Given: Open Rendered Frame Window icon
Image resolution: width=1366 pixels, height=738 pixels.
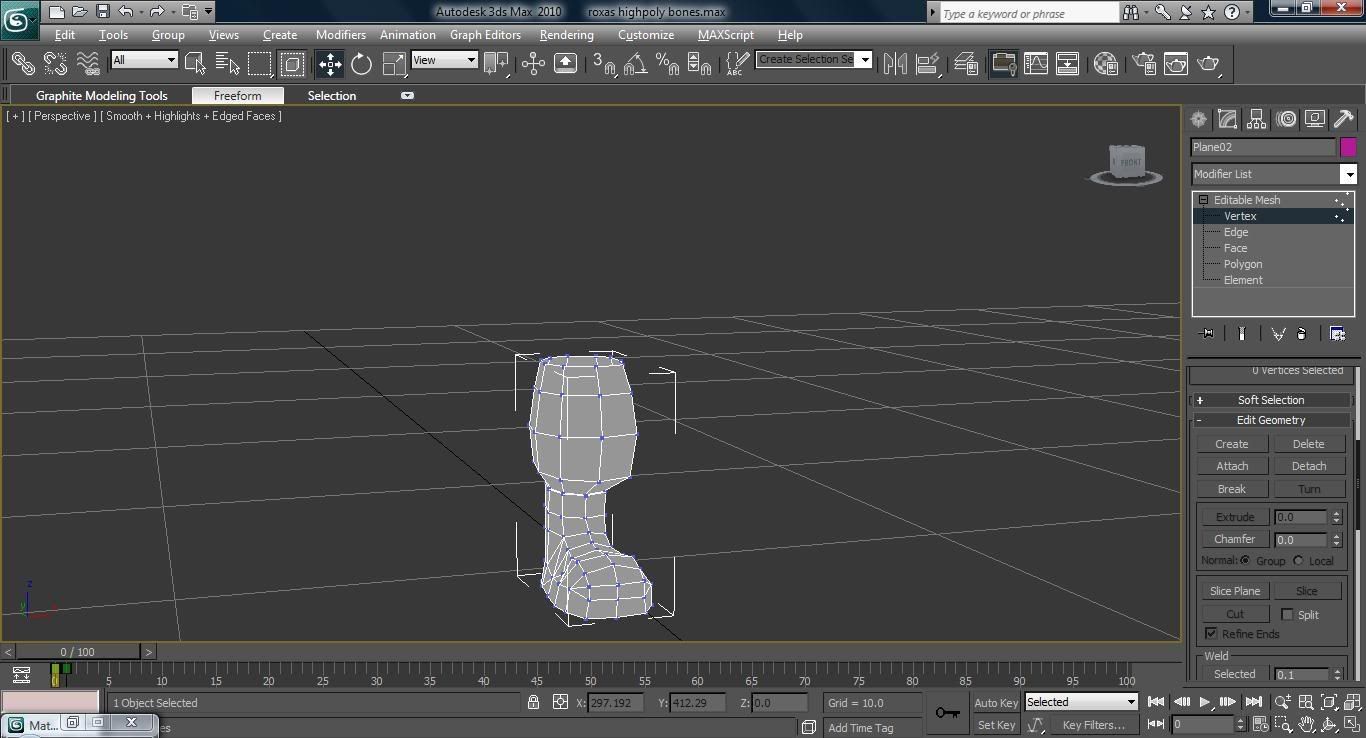Looking at the screenshot, I should click(x=1176, y=64).
